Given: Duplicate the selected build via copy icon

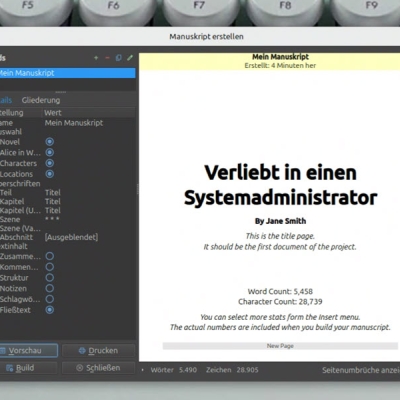Looking at the screenshot, I should (118, 58).
